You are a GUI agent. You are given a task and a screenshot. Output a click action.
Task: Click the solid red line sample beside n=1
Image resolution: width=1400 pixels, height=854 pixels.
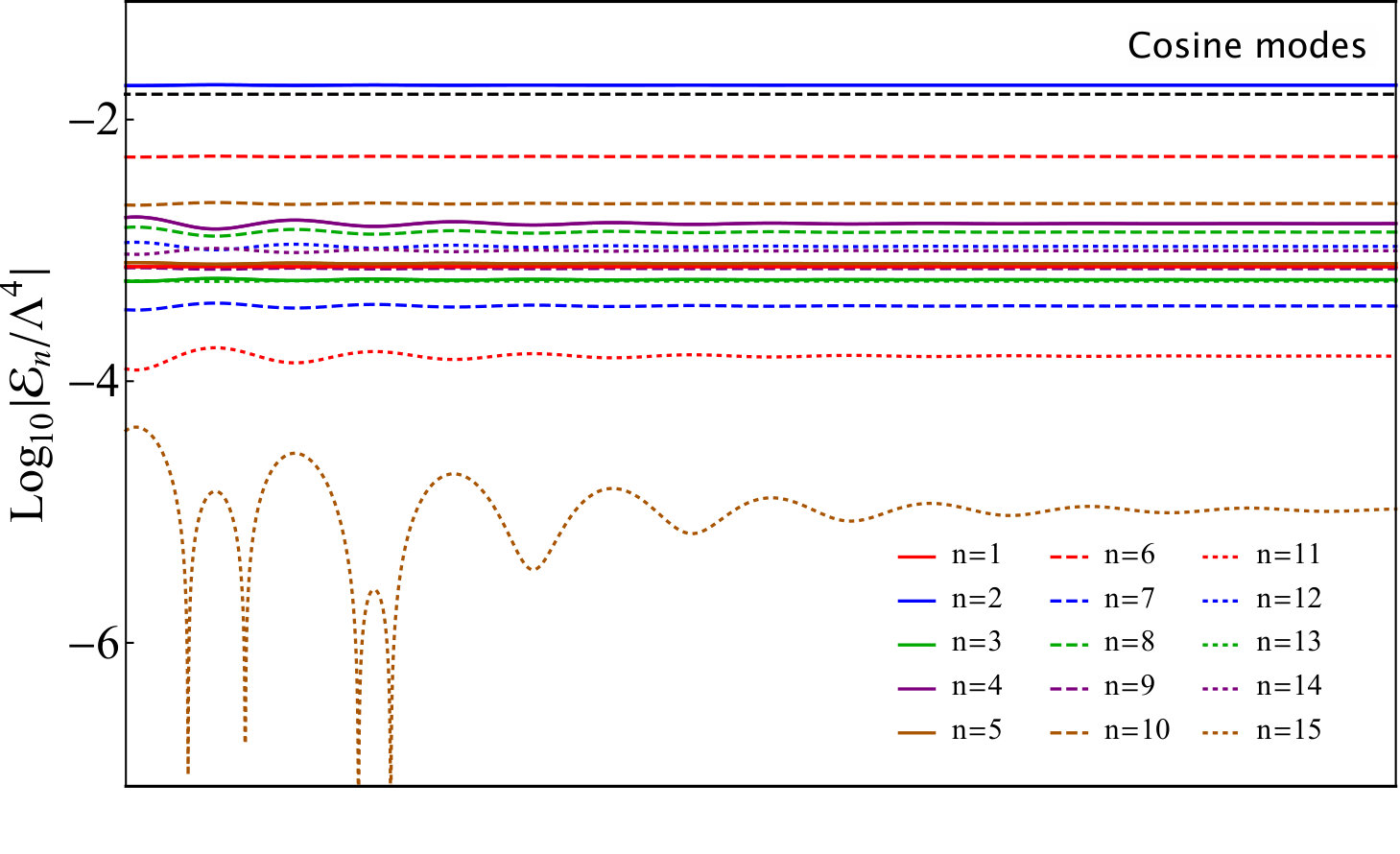coord(916,557)
